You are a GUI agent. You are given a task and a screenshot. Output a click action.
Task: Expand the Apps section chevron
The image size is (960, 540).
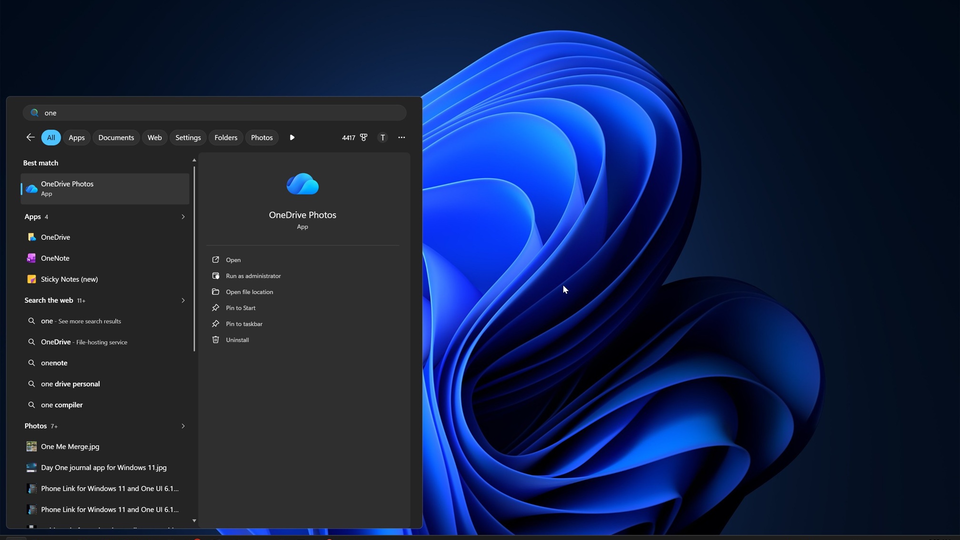pyautogui.click(x=183, y=217)
